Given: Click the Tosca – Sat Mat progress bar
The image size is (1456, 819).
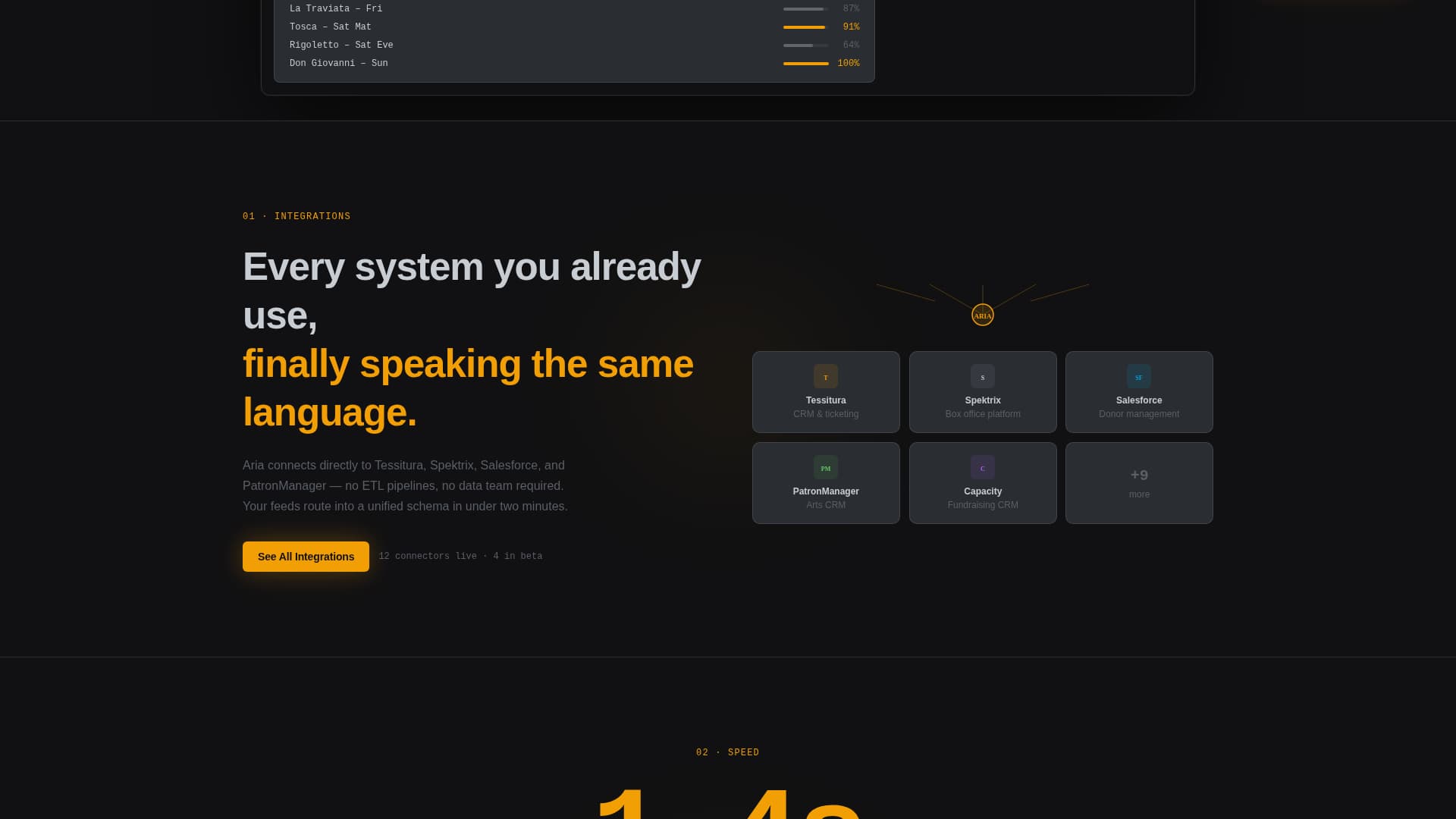Looking at the screenshot, I should pos(805,27).
